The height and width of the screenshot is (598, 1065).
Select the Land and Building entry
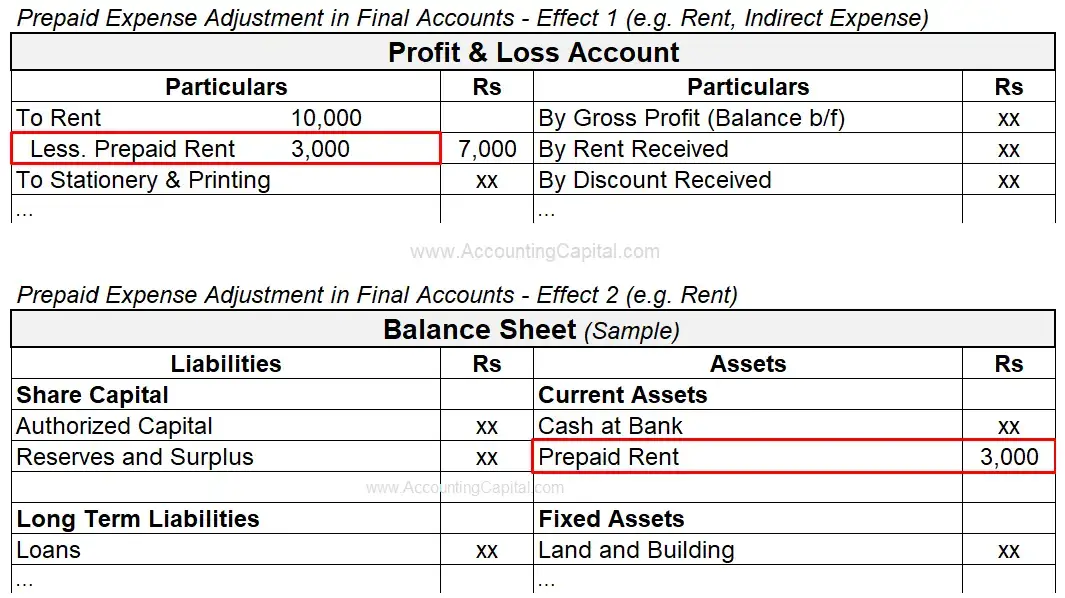tap(636, 550)
